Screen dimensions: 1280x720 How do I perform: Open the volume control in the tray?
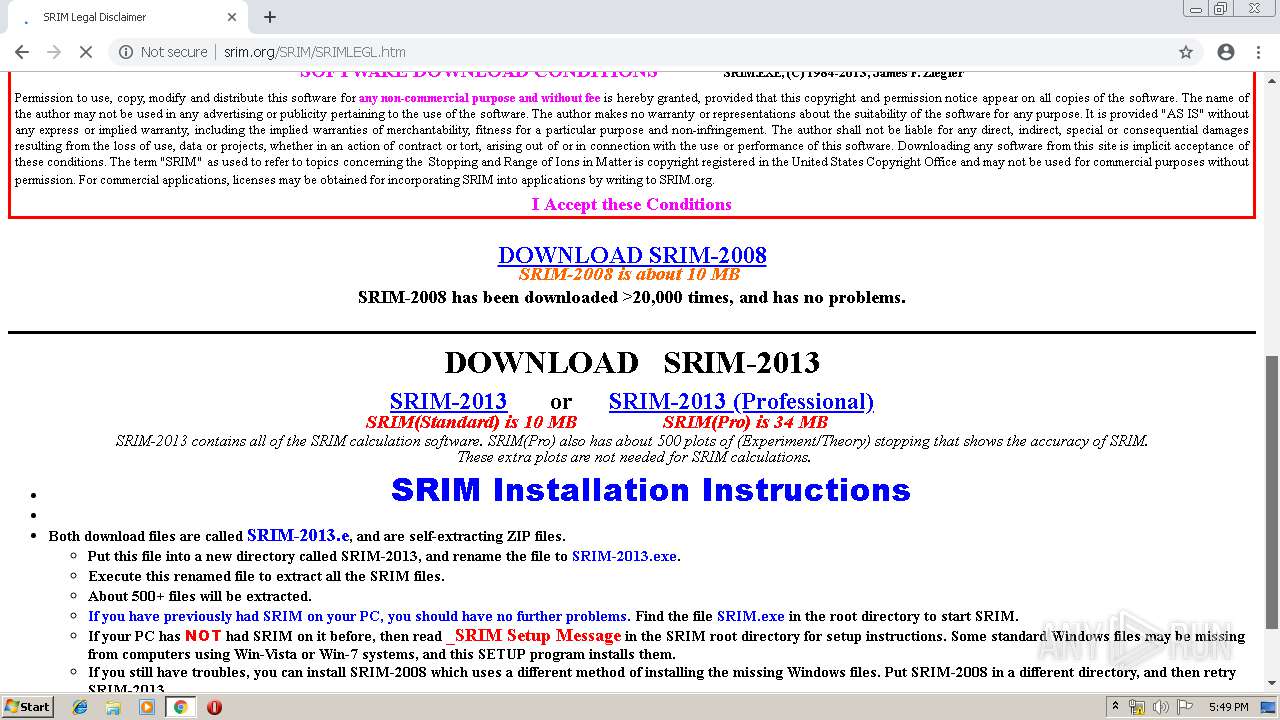1160,707
